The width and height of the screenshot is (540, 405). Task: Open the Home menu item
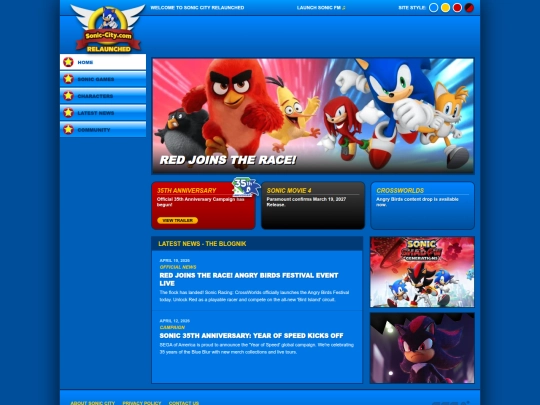[103, 62]
